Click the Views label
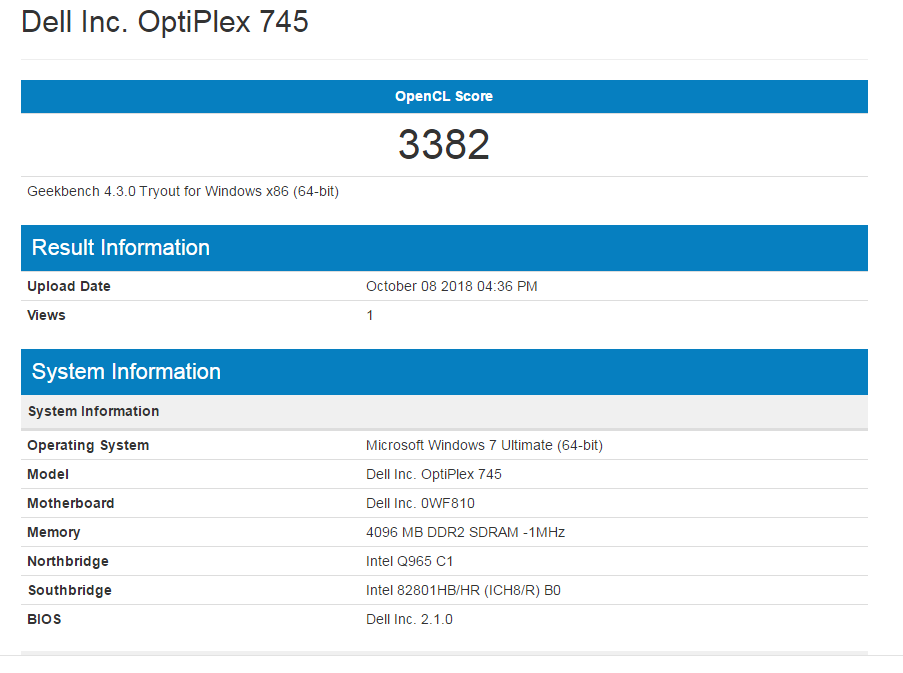 pyautogui.click(x=46, y=315)
